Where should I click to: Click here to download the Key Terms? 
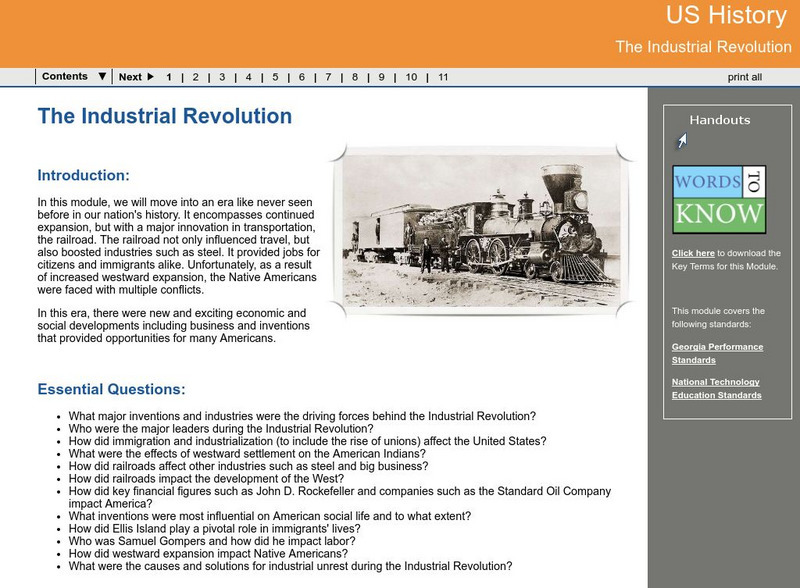coord(694,253)
